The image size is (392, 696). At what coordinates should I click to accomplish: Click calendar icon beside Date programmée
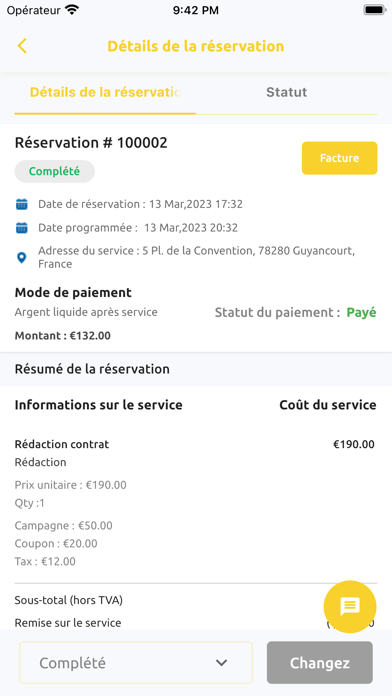pyautogui.click(x=21, y=228)
